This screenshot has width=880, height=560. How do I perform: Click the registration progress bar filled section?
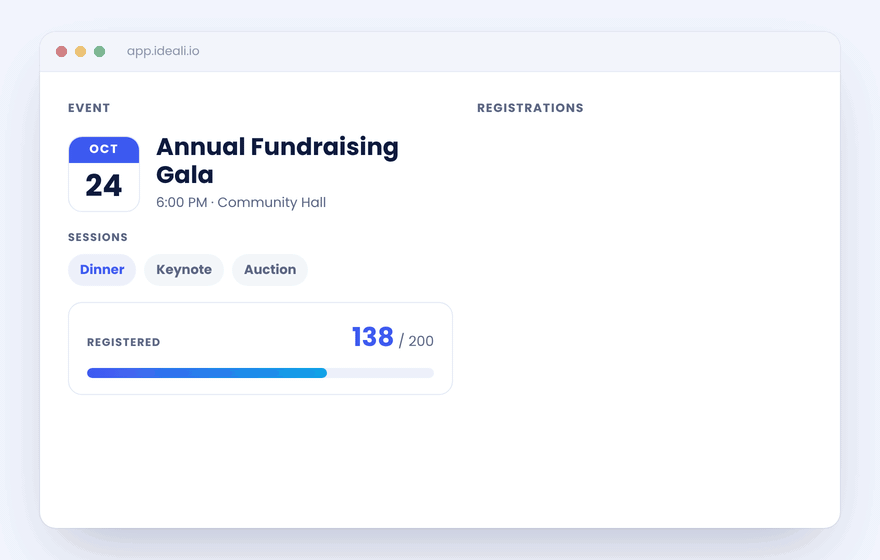[x=207, y=373]
